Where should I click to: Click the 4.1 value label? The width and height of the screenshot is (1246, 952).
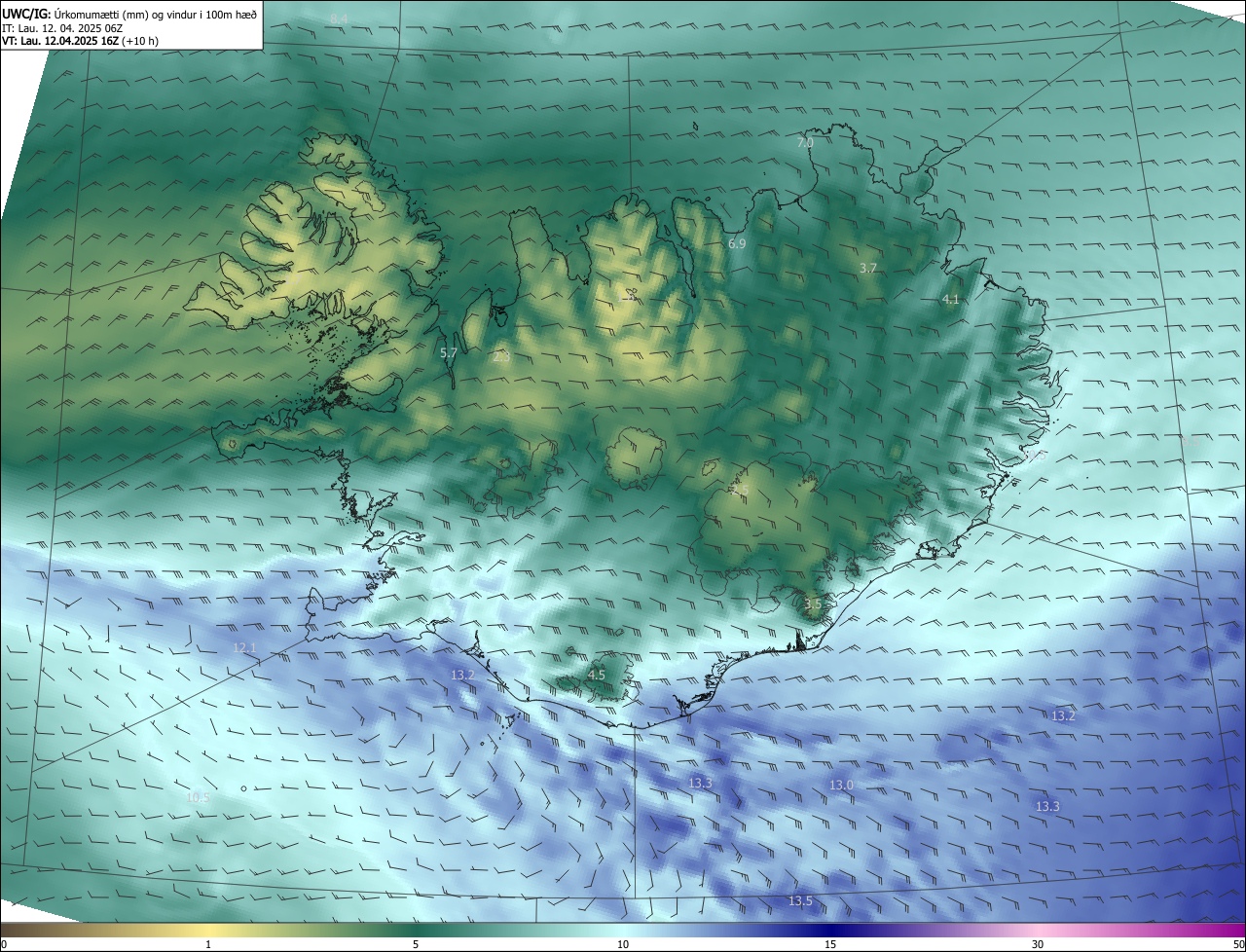click(x=951, y=300)
